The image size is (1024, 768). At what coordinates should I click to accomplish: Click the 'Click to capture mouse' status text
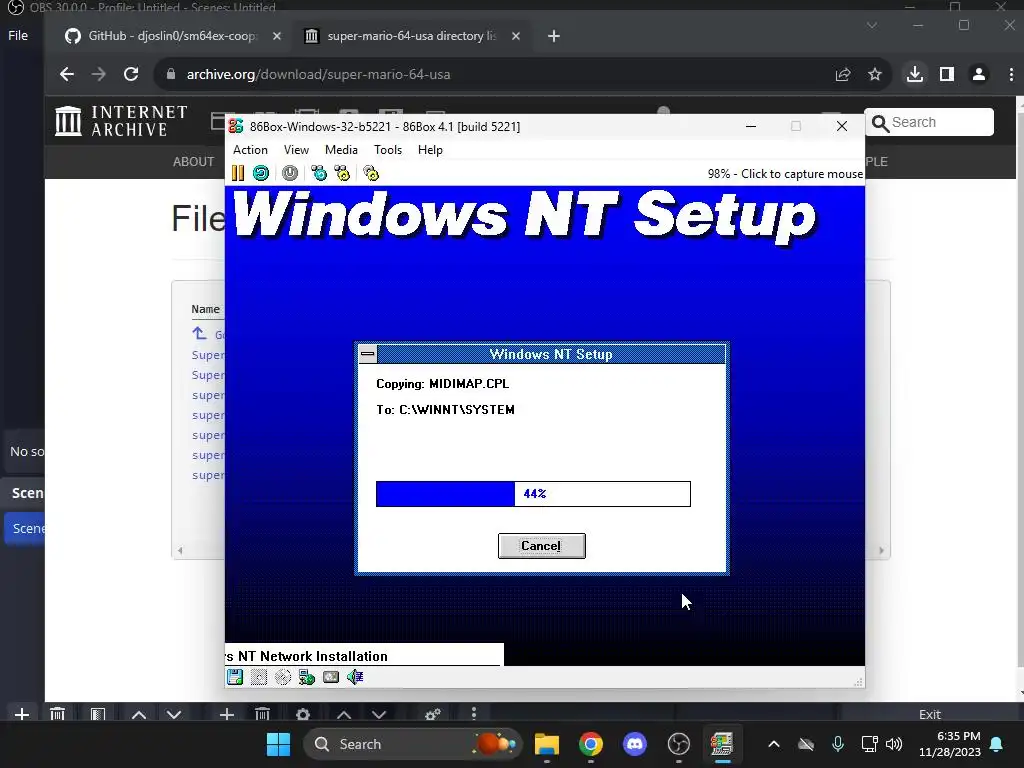(801, 174)
